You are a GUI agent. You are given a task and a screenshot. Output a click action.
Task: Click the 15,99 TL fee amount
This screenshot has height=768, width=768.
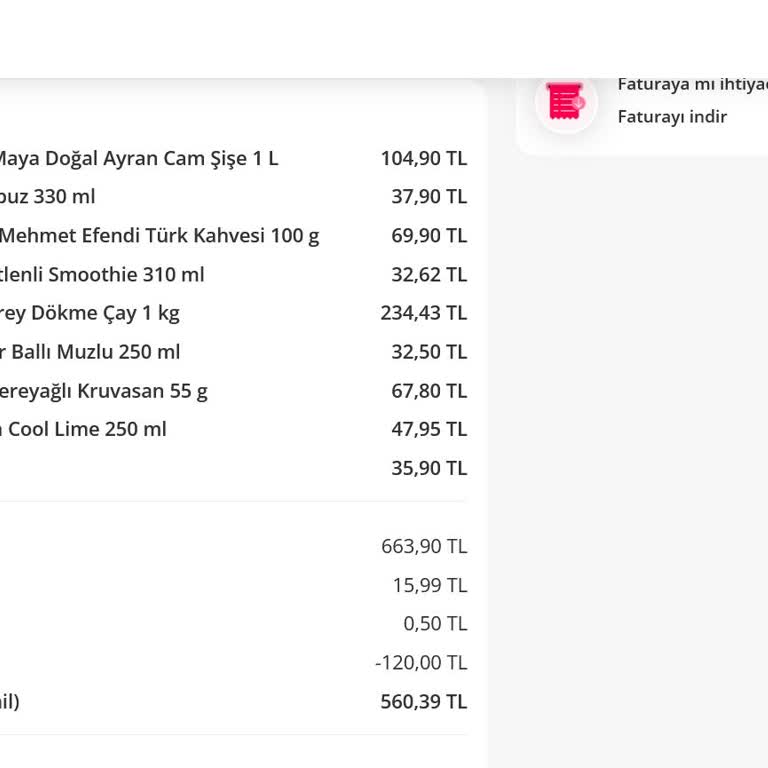(430, 585)
